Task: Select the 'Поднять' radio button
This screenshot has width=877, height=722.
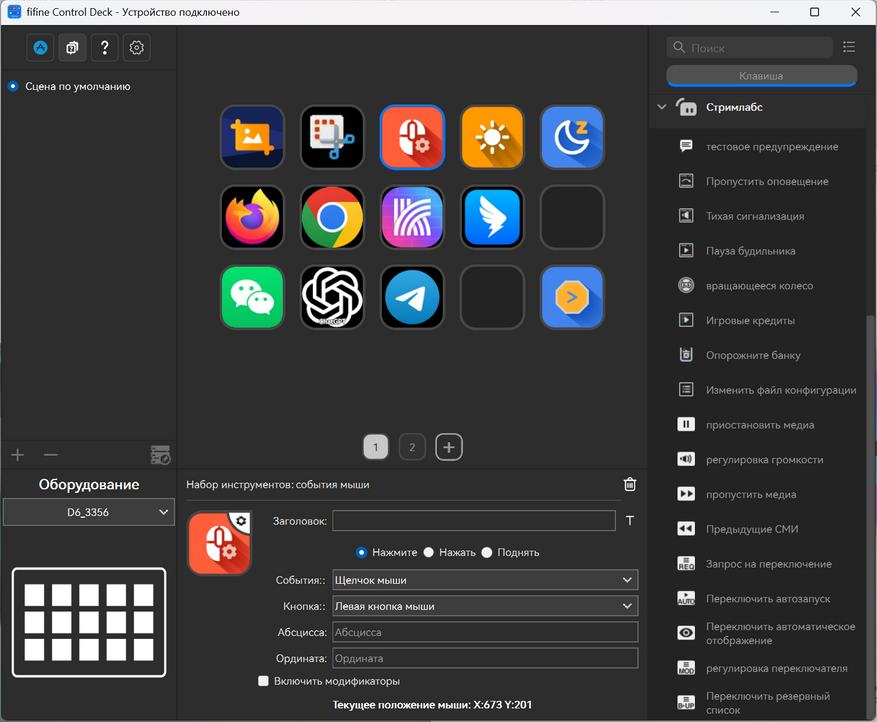Action: click(486, 552)
